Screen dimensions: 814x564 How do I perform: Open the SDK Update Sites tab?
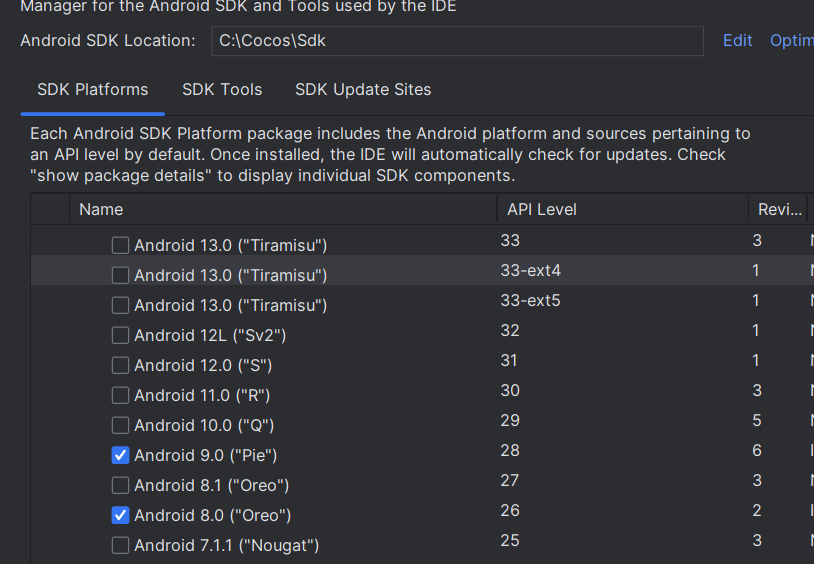pyautogui.click(x=363, y=90)
